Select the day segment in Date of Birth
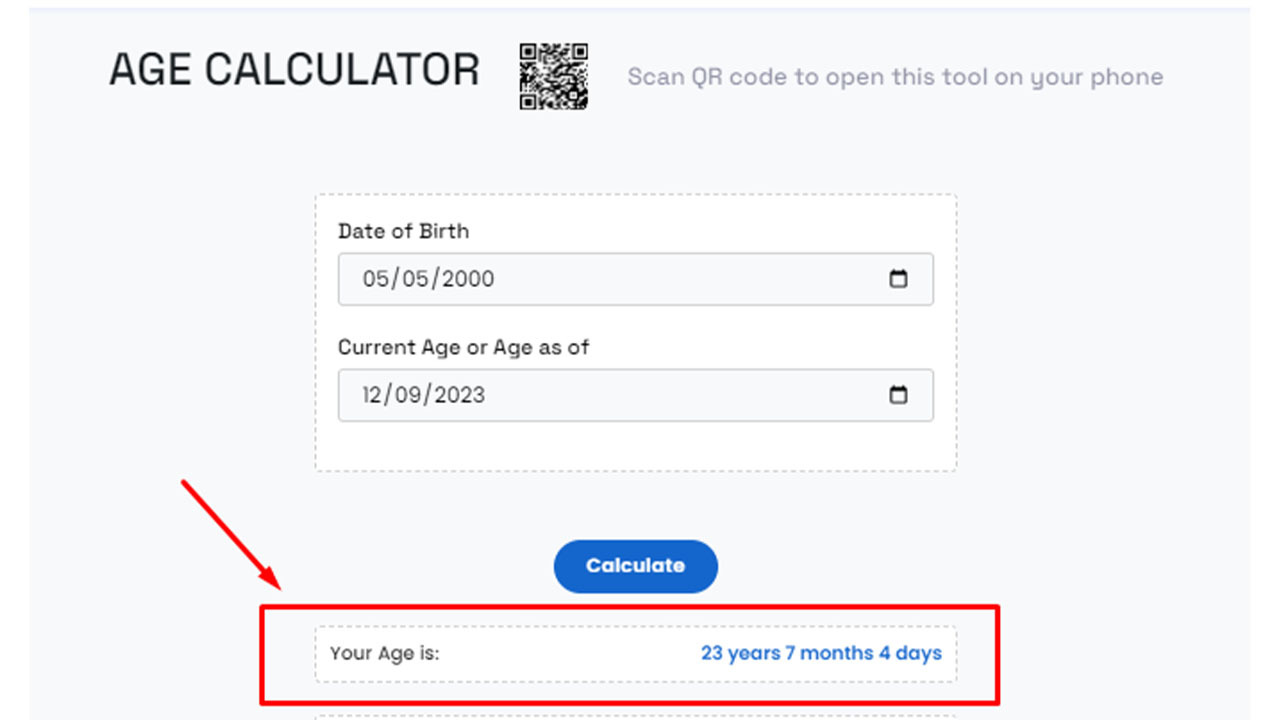Viewport: 1280px width, 720px height. point(417,279)
